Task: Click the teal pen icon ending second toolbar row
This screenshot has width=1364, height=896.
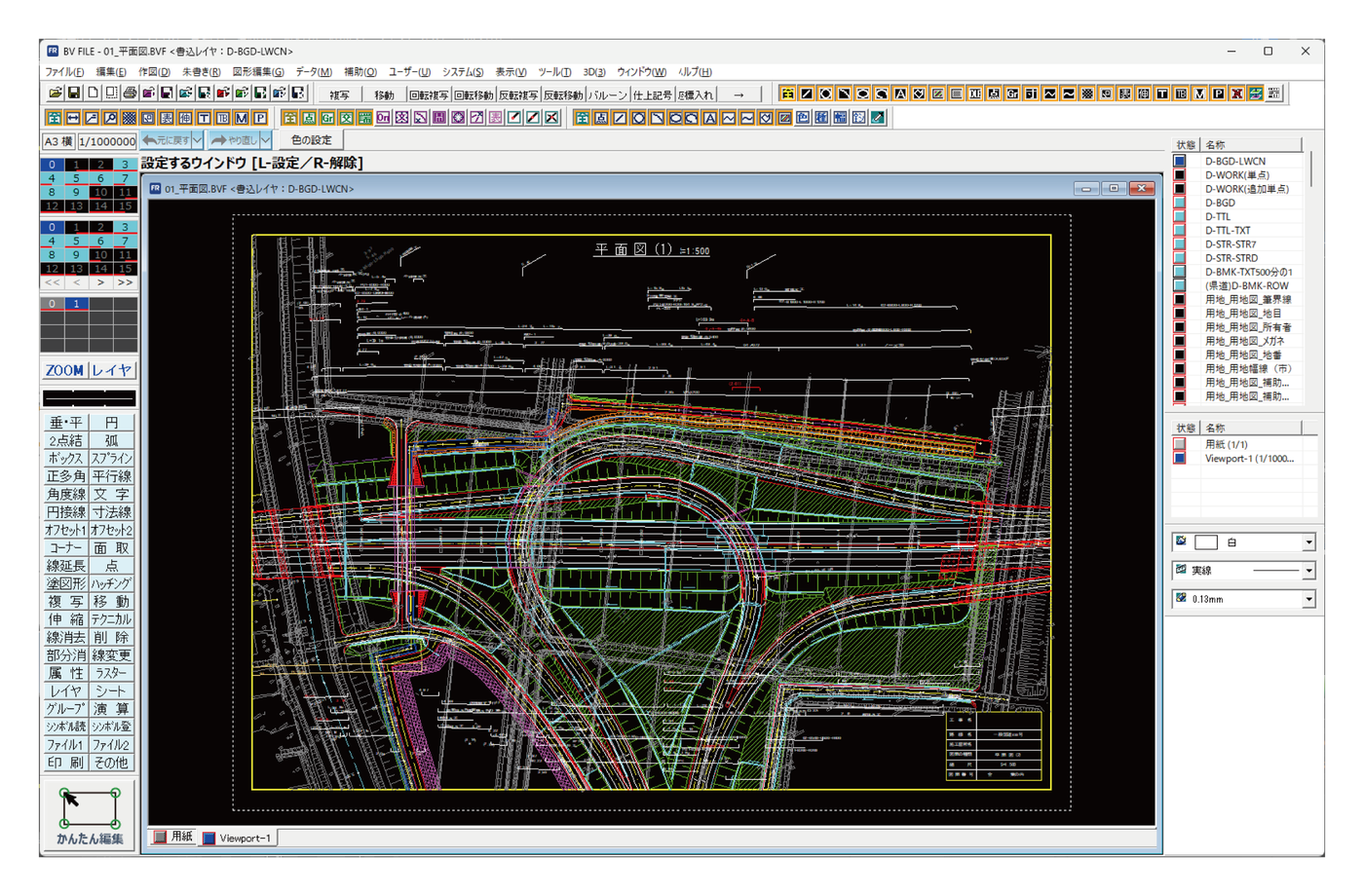Action: tap(878, 118)
